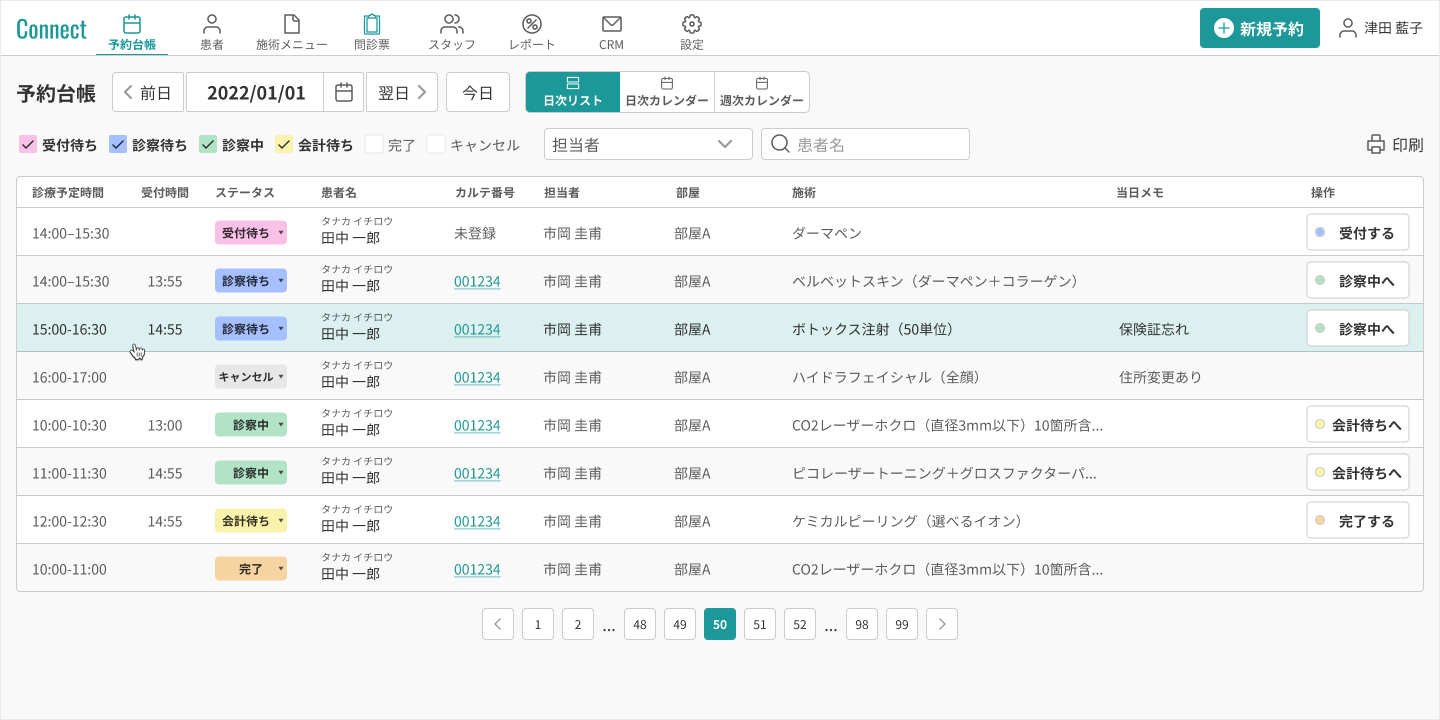Click the printer icon for 印刷
The height and width of the screenshot is (720, 1440).
point(1377,144)
